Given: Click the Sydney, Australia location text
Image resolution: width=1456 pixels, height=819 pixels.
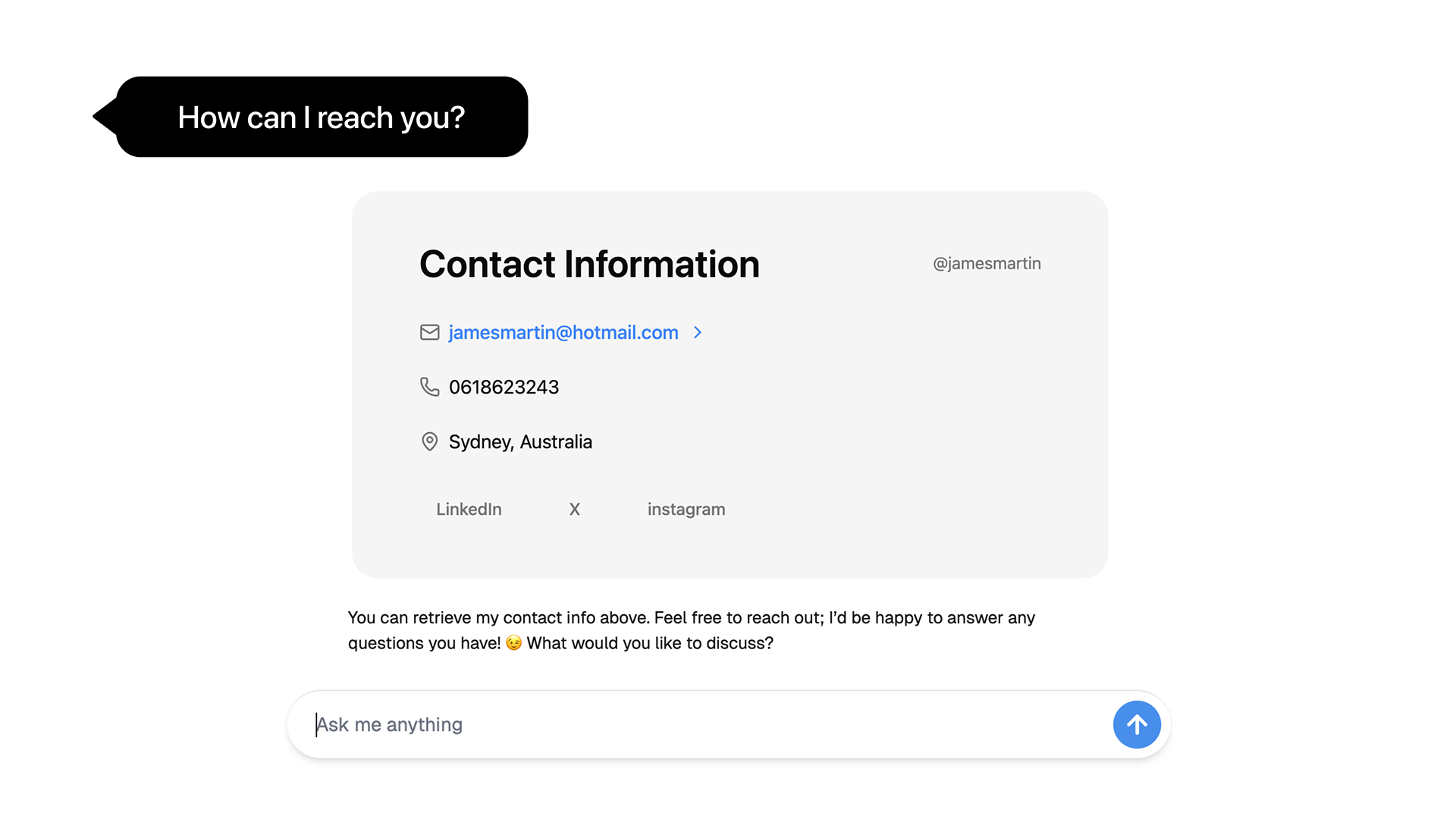Looking at the screenshot, I should (520, 441).
